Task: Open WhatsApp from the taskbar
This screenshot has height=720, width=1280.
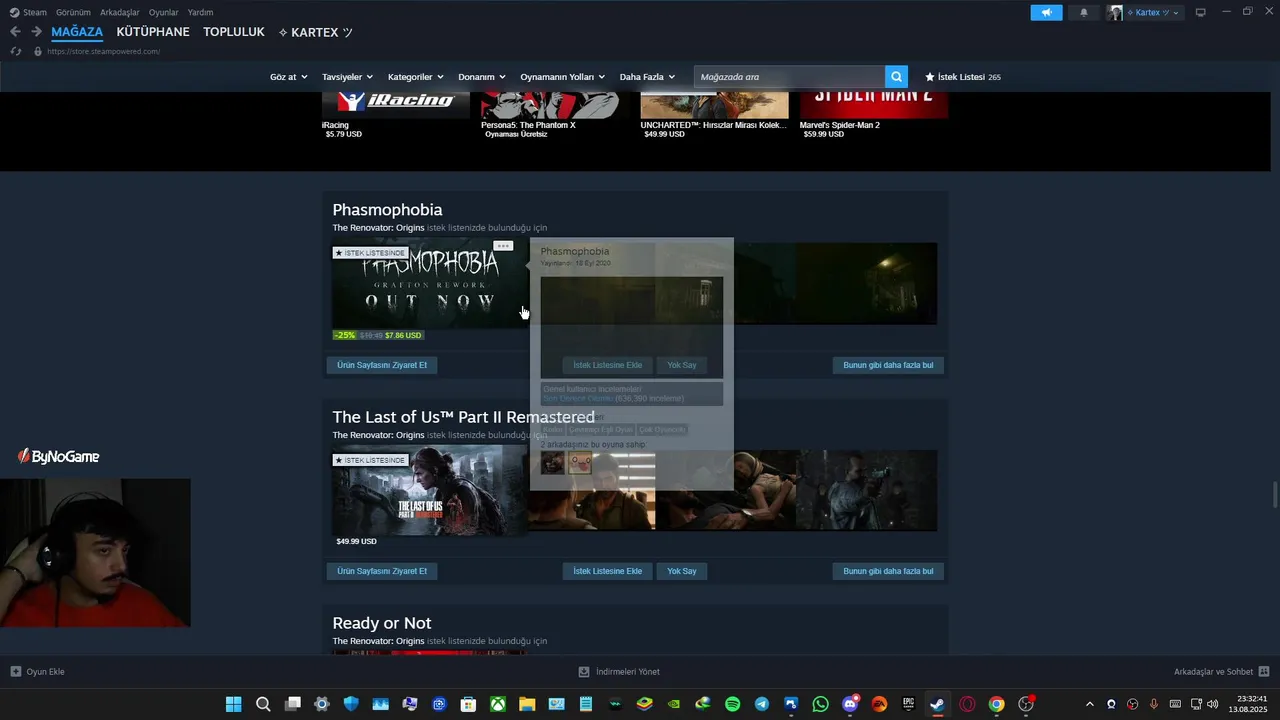Action: click(821, 704)
